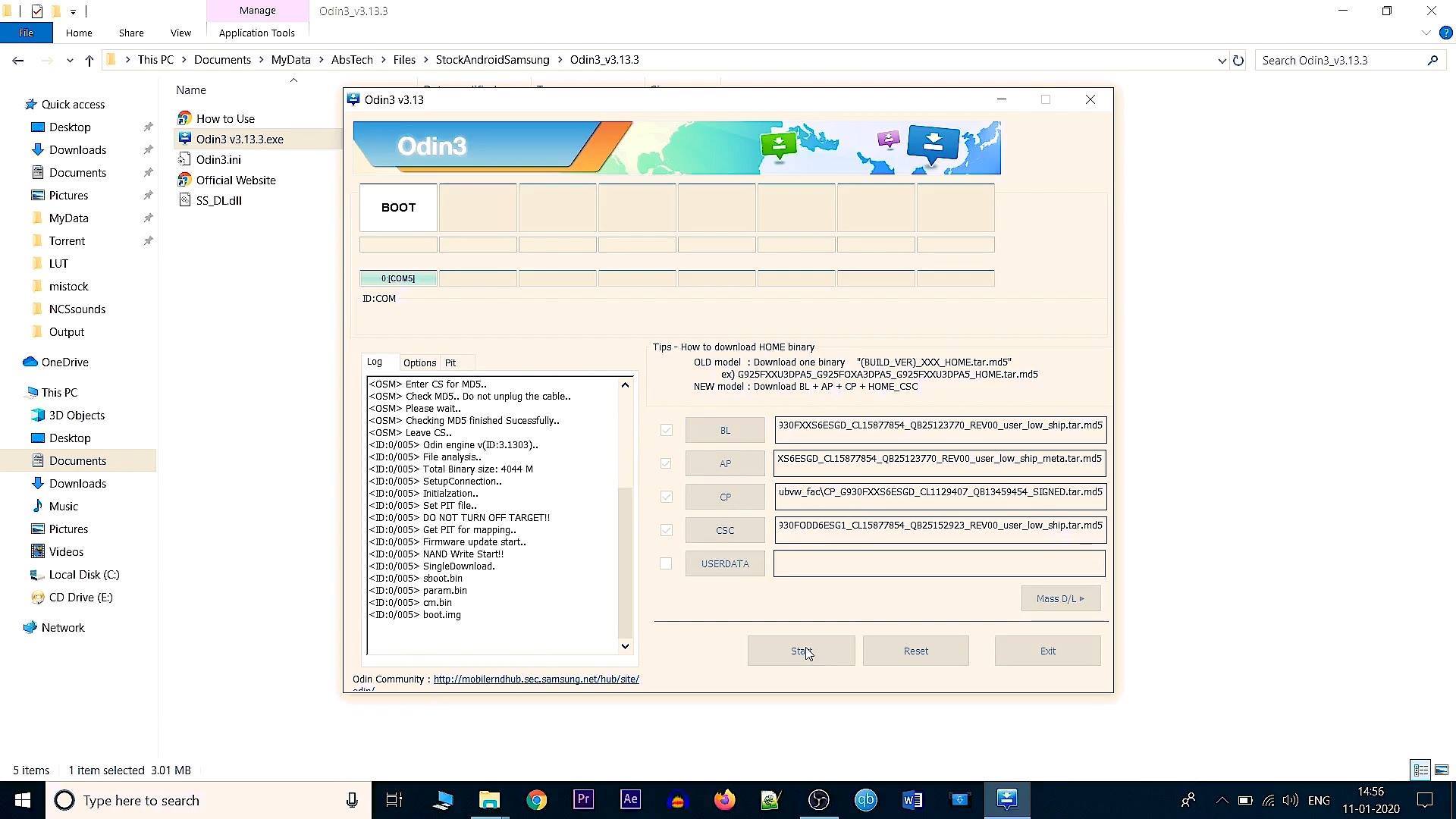
Task: Toggle the BL checkbox
Action: (x=666, y=430)
